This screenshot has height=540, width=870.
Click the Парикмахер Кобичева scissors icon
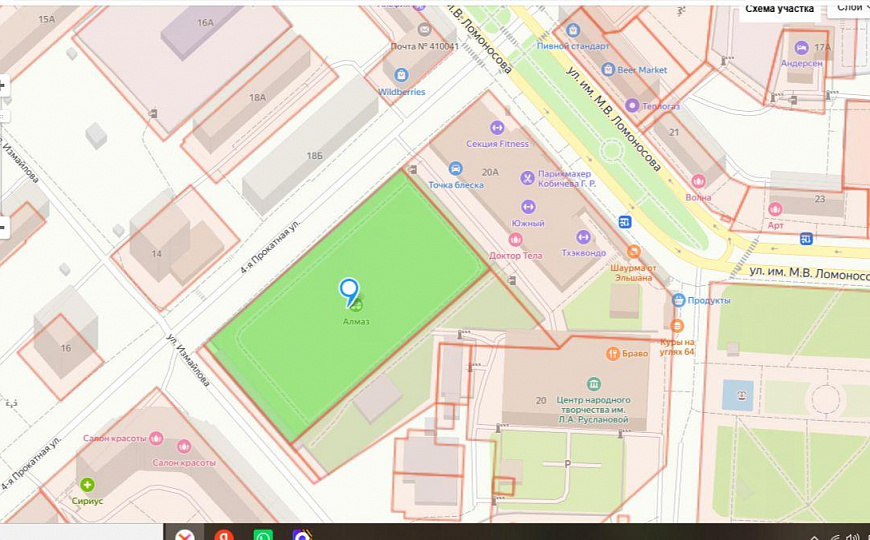point(527,178)
